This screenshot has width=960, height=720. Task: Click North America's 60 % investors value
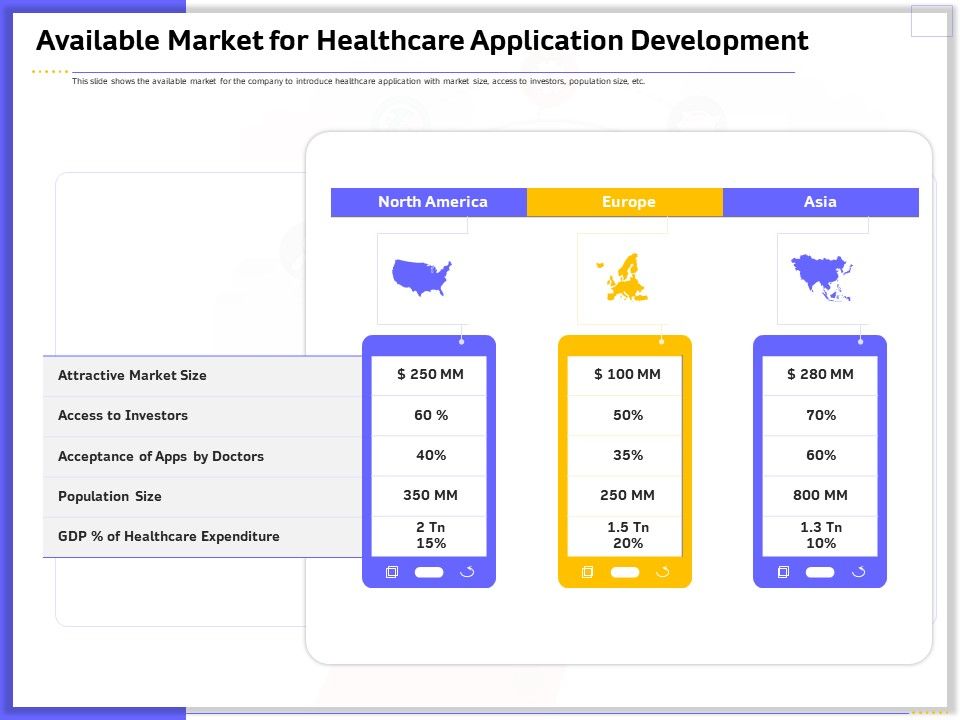point(431,415)
